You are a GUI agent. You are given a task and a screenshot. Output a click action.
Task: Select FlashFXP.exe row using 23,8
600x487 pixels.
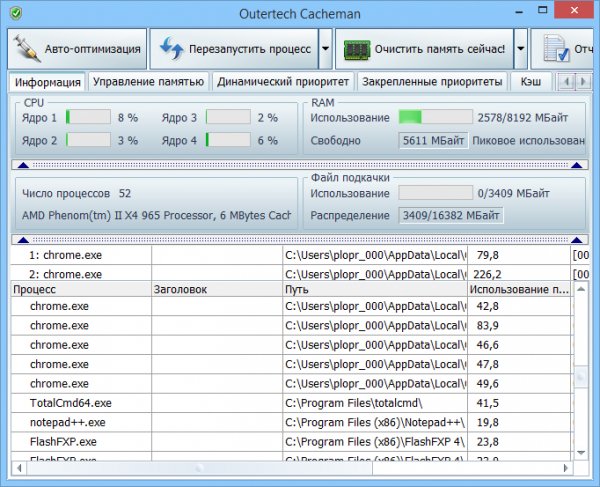click(x=292, y=442)
